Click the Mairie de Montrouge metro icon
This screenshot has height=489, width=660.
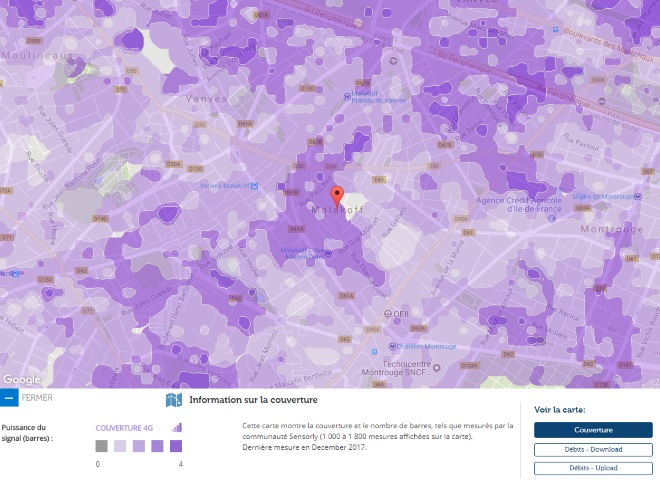click(x=638, y=197)
